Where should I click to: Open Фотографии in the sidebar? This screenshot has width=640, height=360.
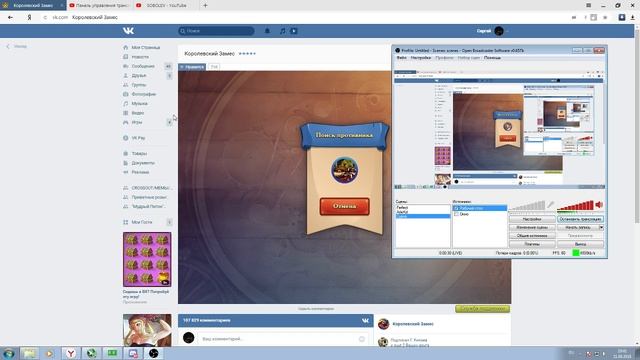[x=144, y=94]
